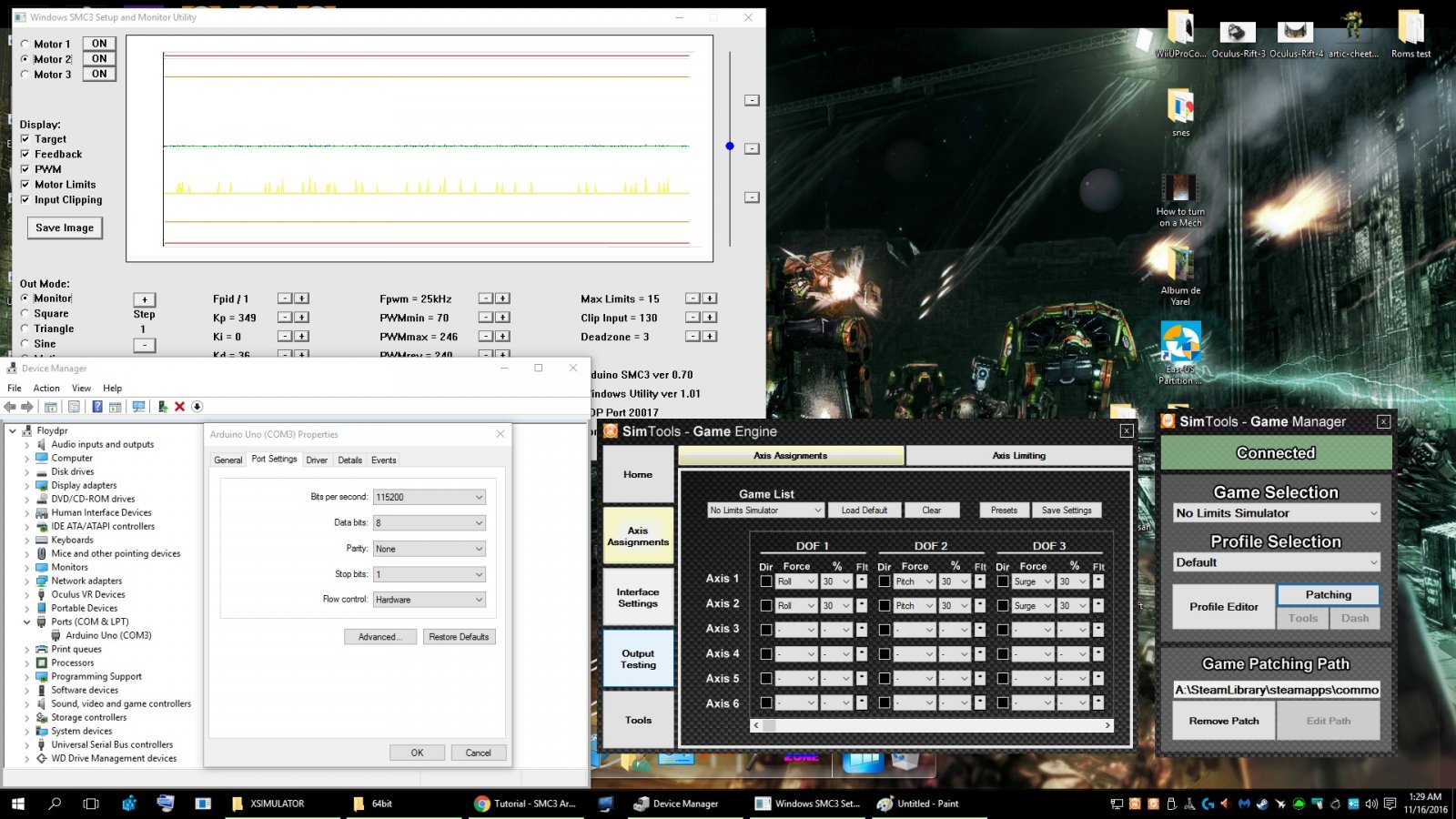The width and height of the screenshot is (1456, 819).
Task: Open the artic-cheet desktop icon
Action: (1353, 34)
